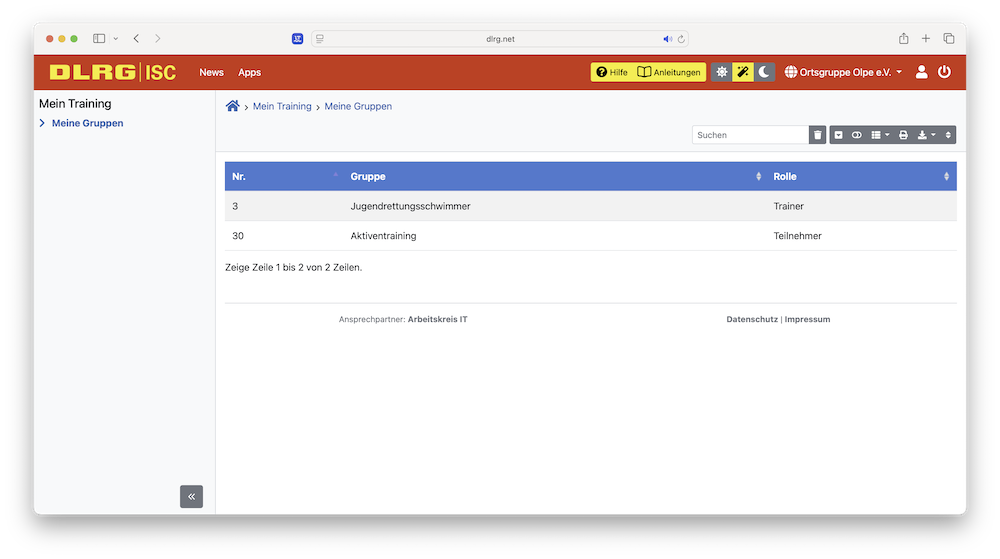Open the export download dropdown
The height and width of the screenshot is (559, 1000).
[x=926, y=135]
